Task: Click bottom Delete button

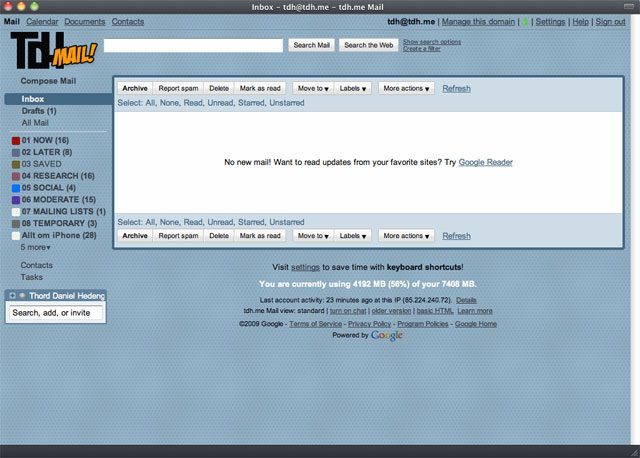Action: point(219,236)
